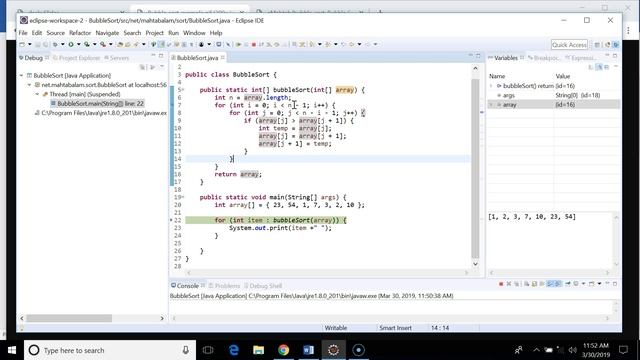The height and width of the screenshot is (360, 640).
Task: Click the Skip All Breakpoints toolbar icon
Action: (x=228, y=44)
